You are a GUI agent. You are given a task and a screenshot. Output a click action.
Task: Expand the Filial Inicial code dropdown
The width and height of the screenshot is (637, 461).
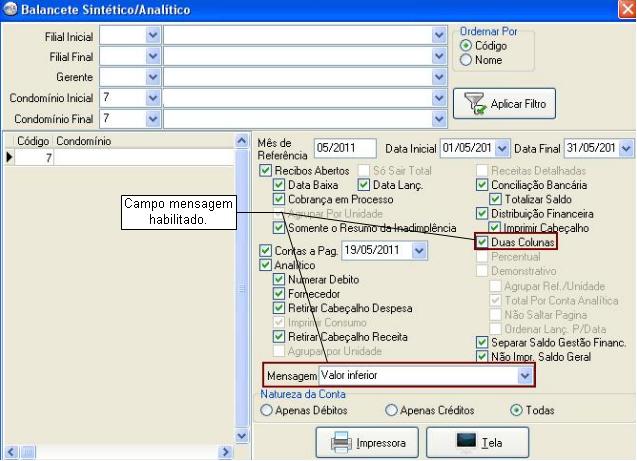tap(153, 35)
